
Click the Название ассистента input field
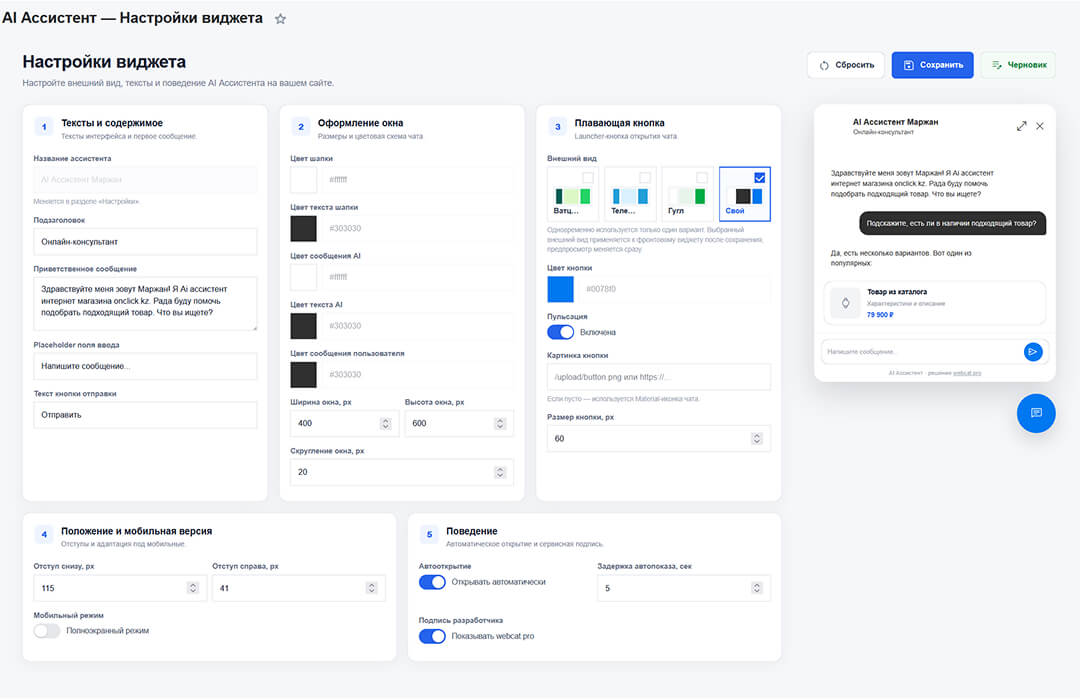(x=145, y=180)
